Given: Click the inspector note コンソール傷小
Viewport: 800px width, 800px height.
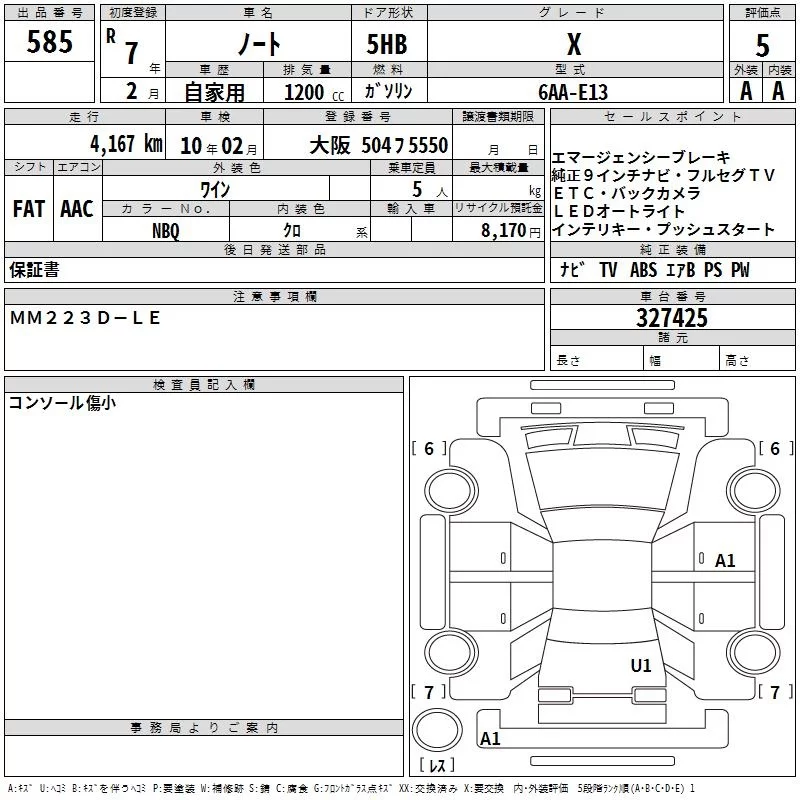Looking at the screenshot, I should 62,403.
